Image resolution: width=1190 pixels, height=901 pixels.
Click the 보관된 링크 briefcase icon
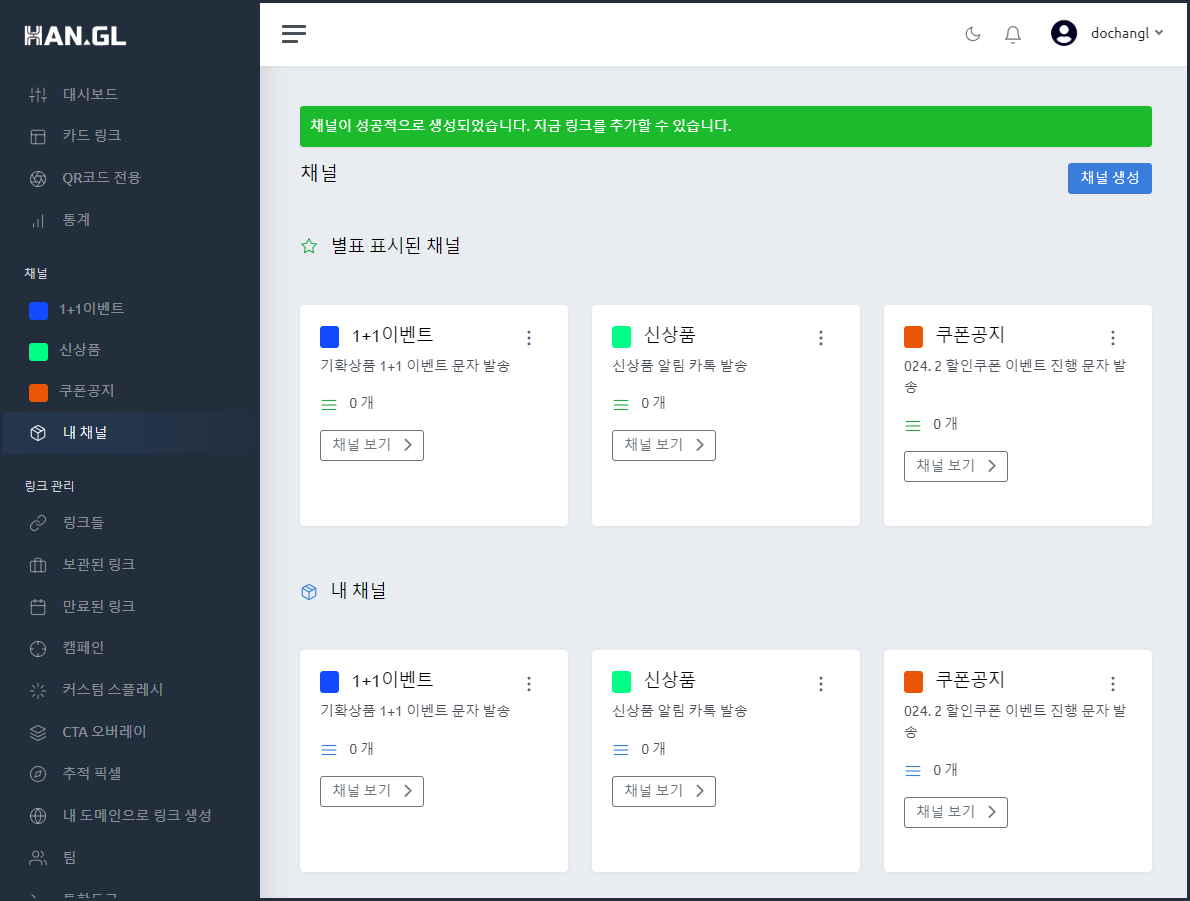coord(38,565)
